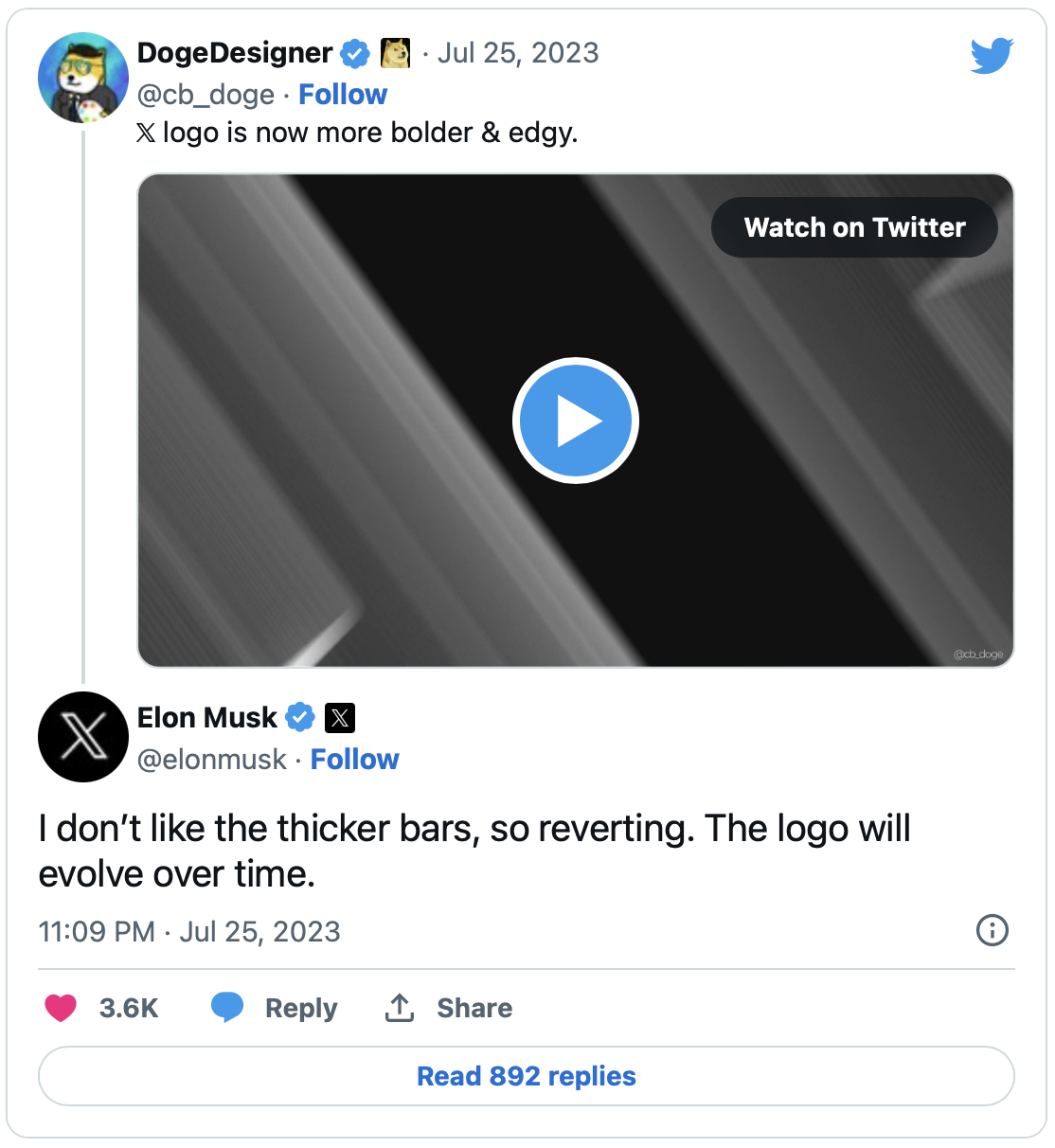The width and height of the screenshot is (1055, 1148).
Task: Open the Read 892 replies button
Action: click(x=527, y=1076)
